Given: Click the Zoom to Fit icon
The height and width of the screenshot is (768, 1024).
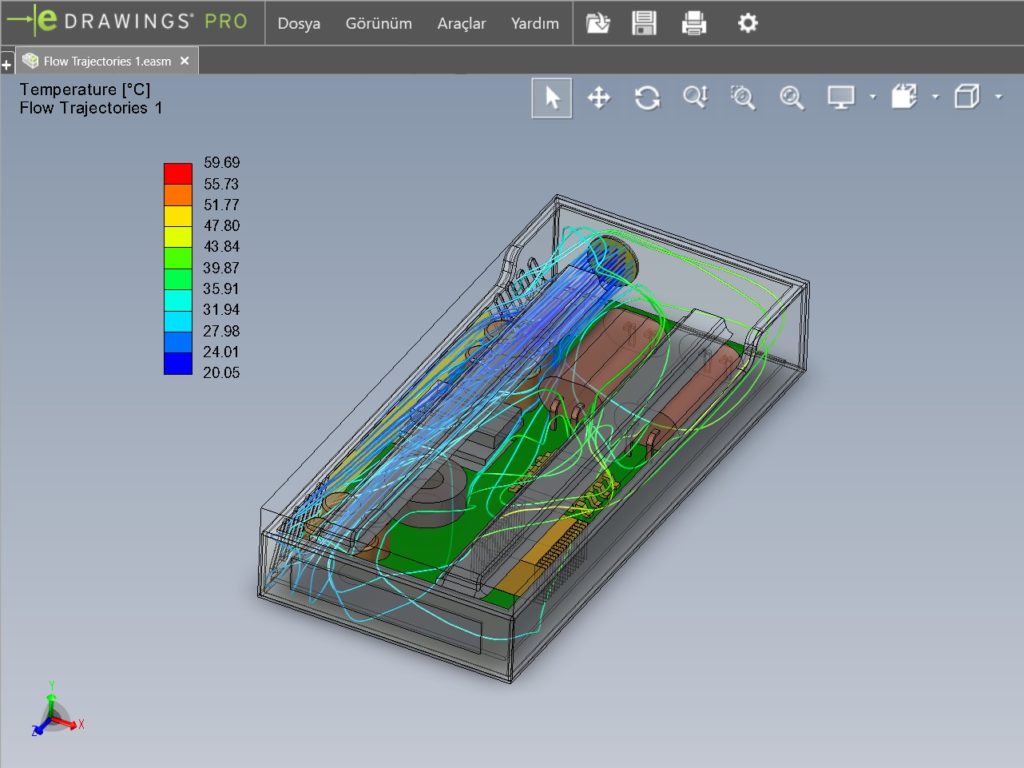Looking at the screenshot, I should [x=791, y=97].
